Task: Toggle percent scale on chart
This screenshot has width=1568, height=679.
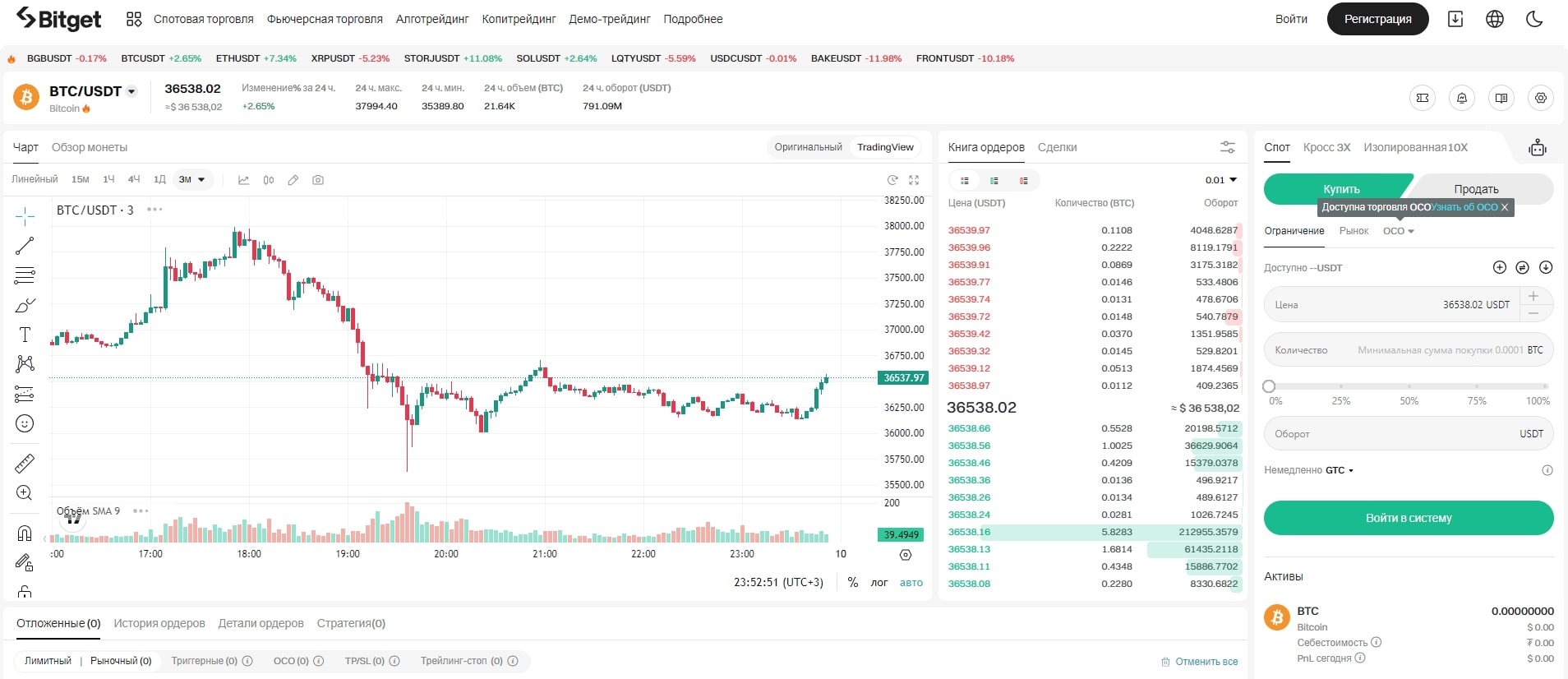Action: (853, 582)
